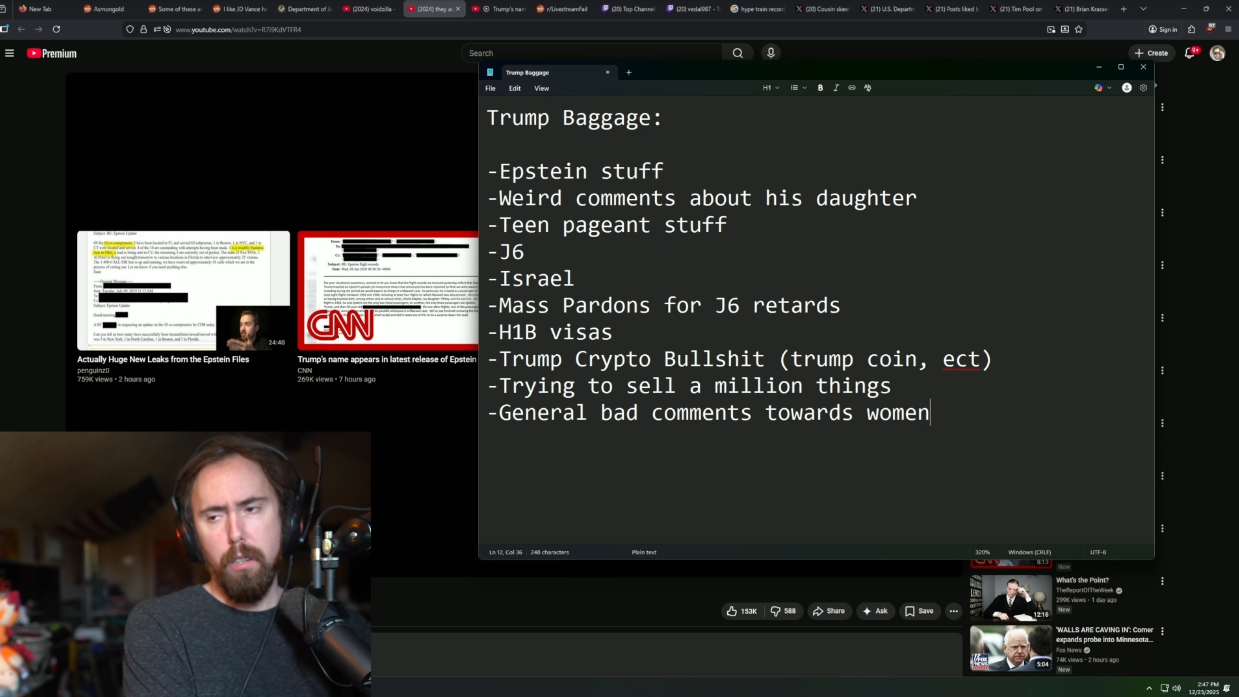
Task: Save the video to a playlist
Action: (x=919, y=611)
